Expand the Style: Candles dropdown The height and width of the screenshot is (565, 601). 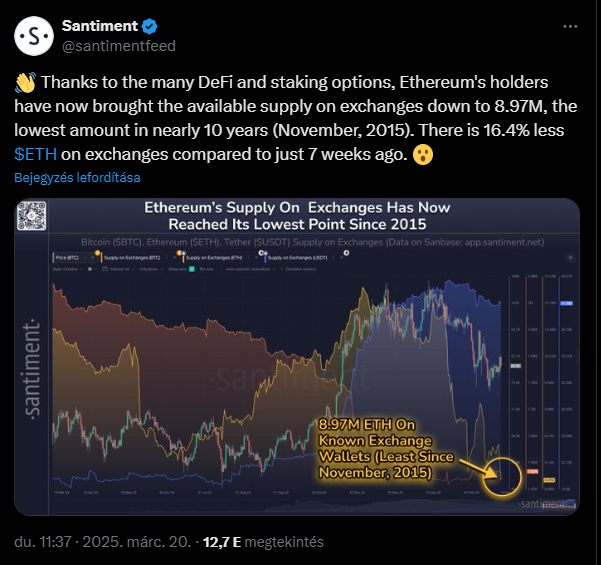tap(68, 269)
